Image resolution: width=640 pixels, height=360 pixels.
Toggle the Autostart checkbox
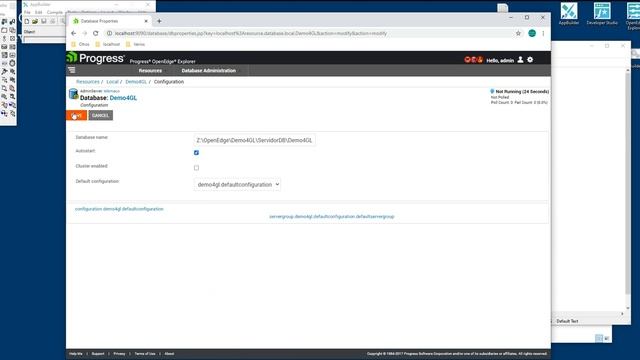coord(196,153)
